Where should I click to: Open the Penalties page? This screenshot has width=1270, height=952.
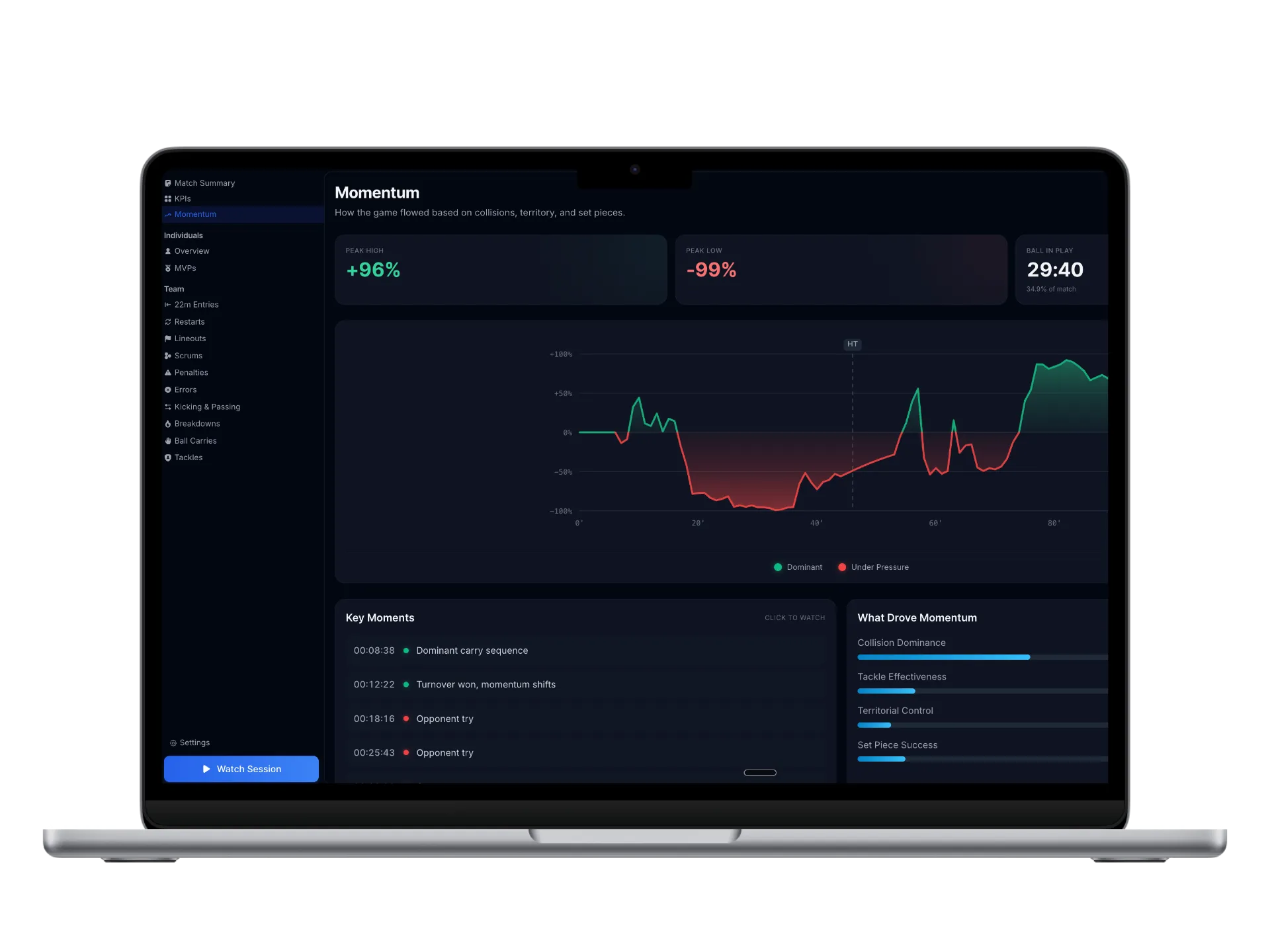pyautogui.click(x=242, y=373)
